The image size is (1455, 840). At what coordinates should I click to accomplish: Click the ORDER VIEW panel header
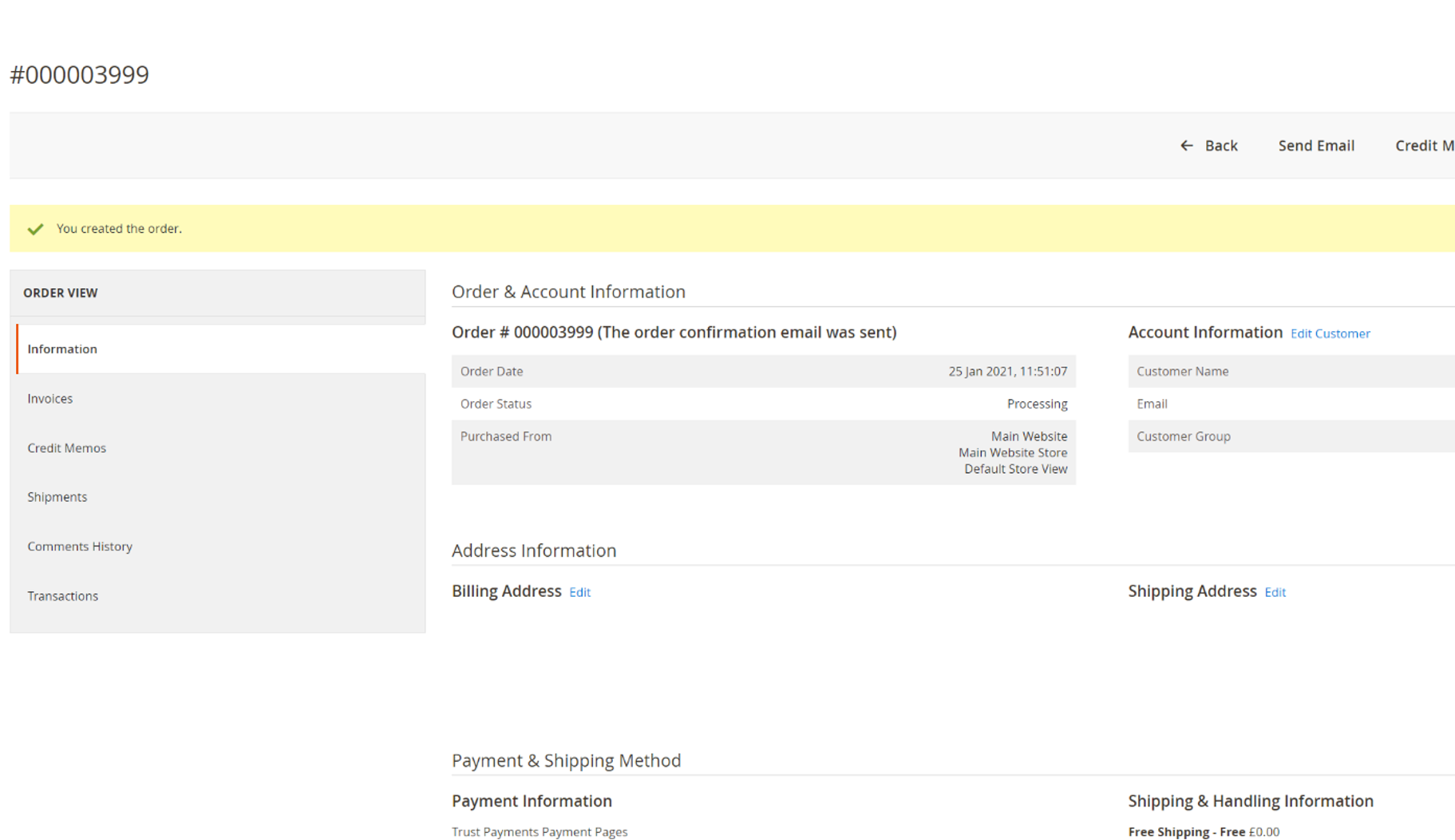[61, 293]
